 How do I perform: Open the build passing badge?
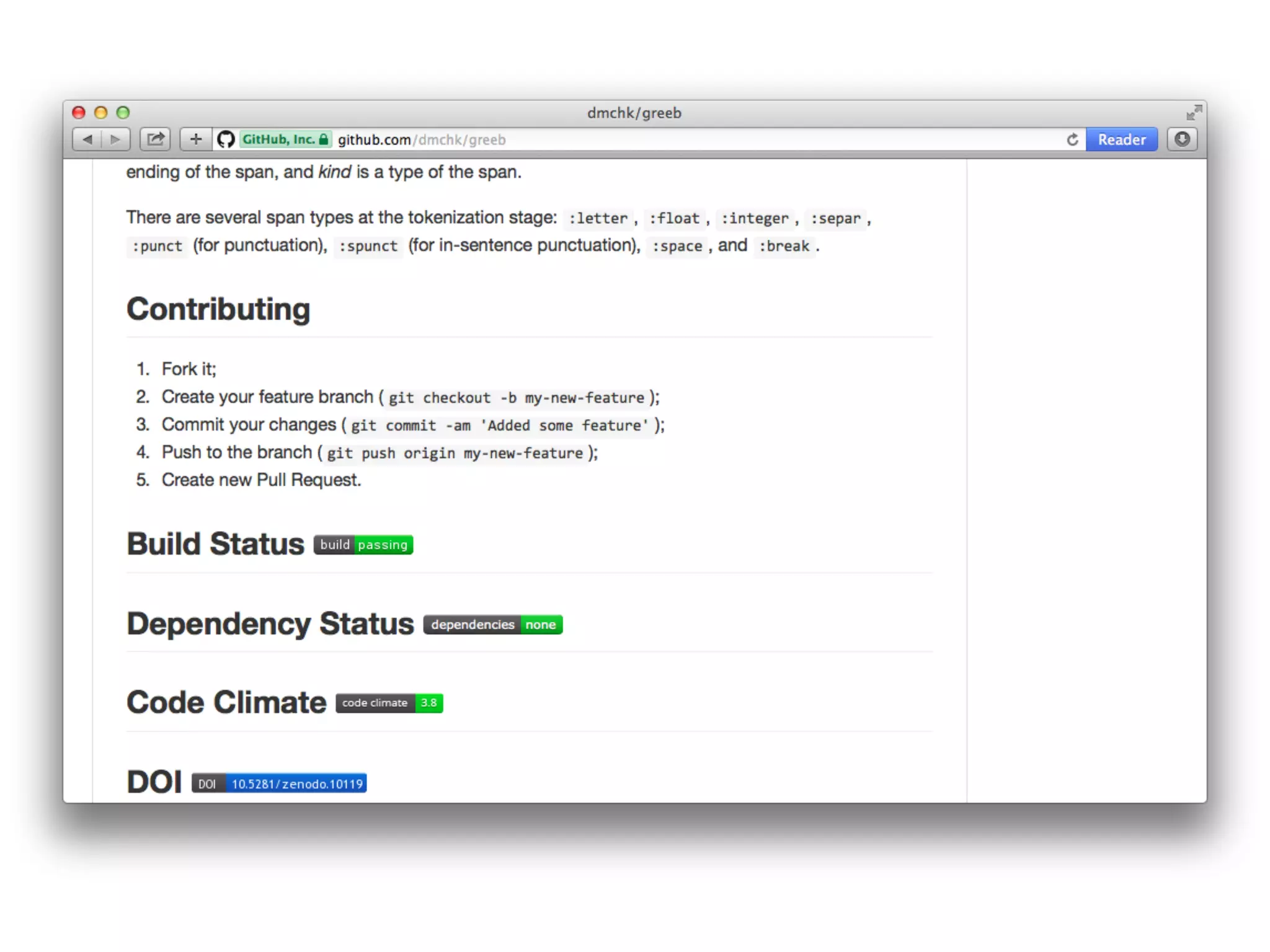[x=363, y=545]
